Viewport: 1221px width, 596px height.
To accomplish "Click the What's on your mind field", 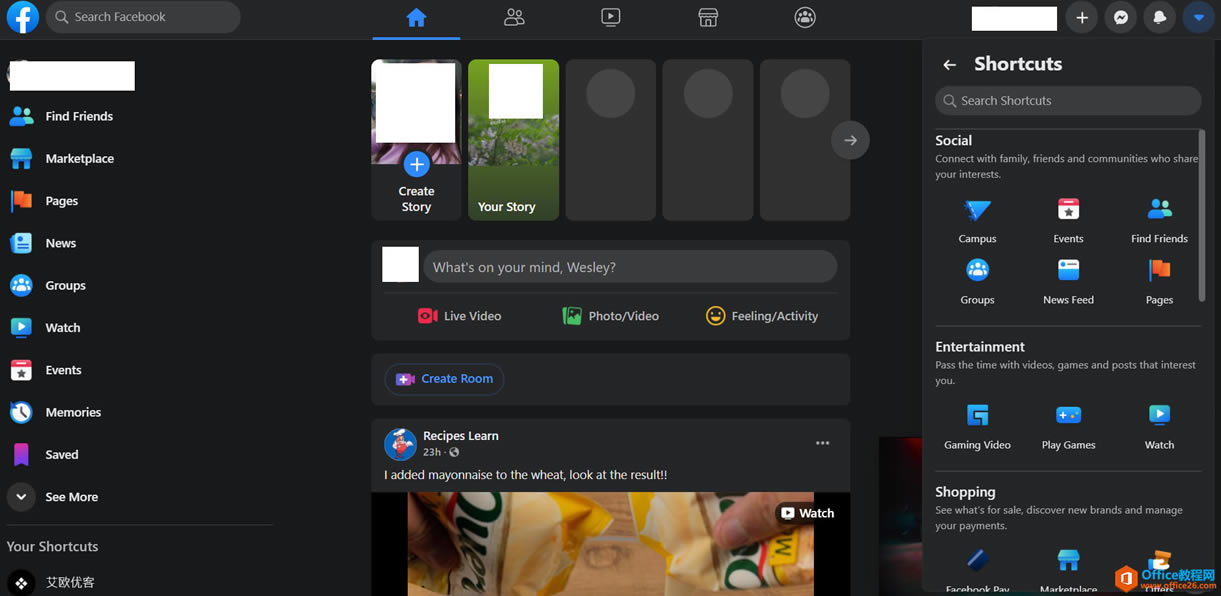I will click(x=630, y=267).
